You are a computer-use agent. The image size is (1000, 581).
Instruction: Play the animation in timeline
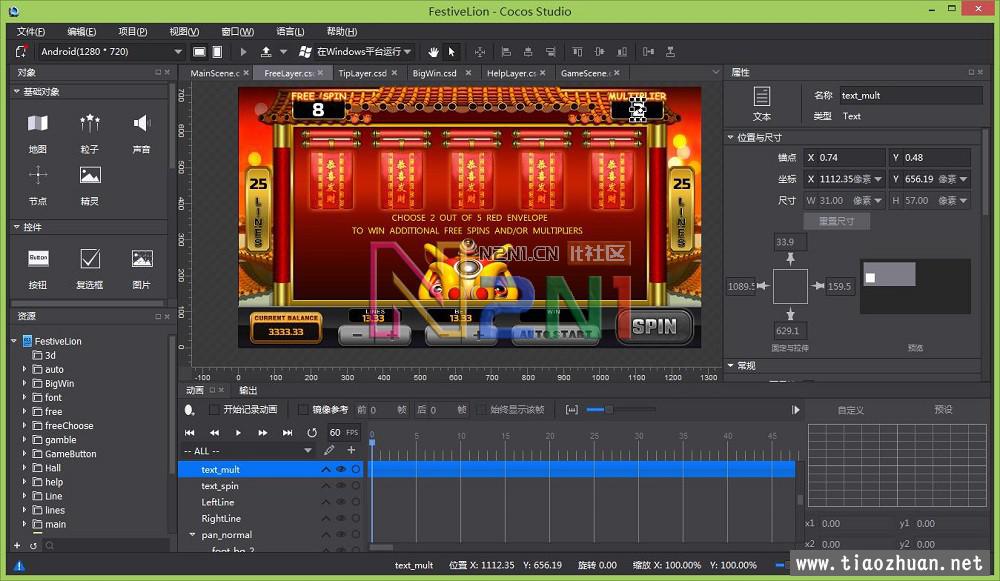(238, 432)
